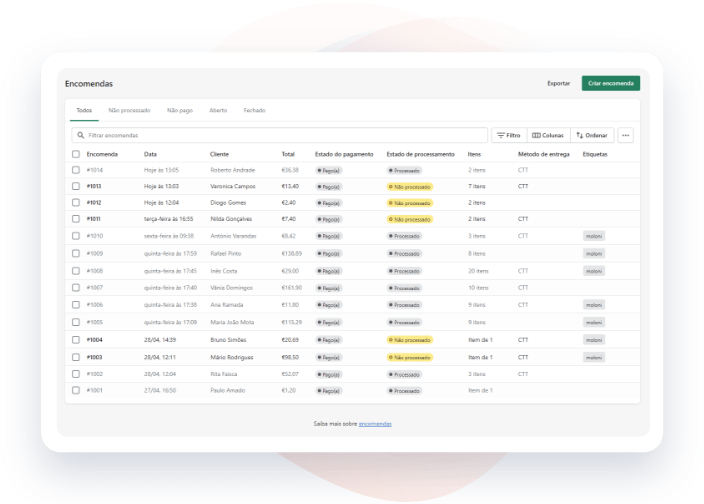Switch to the Aberto tab
The image size is (704, 504).
[218, 110]
